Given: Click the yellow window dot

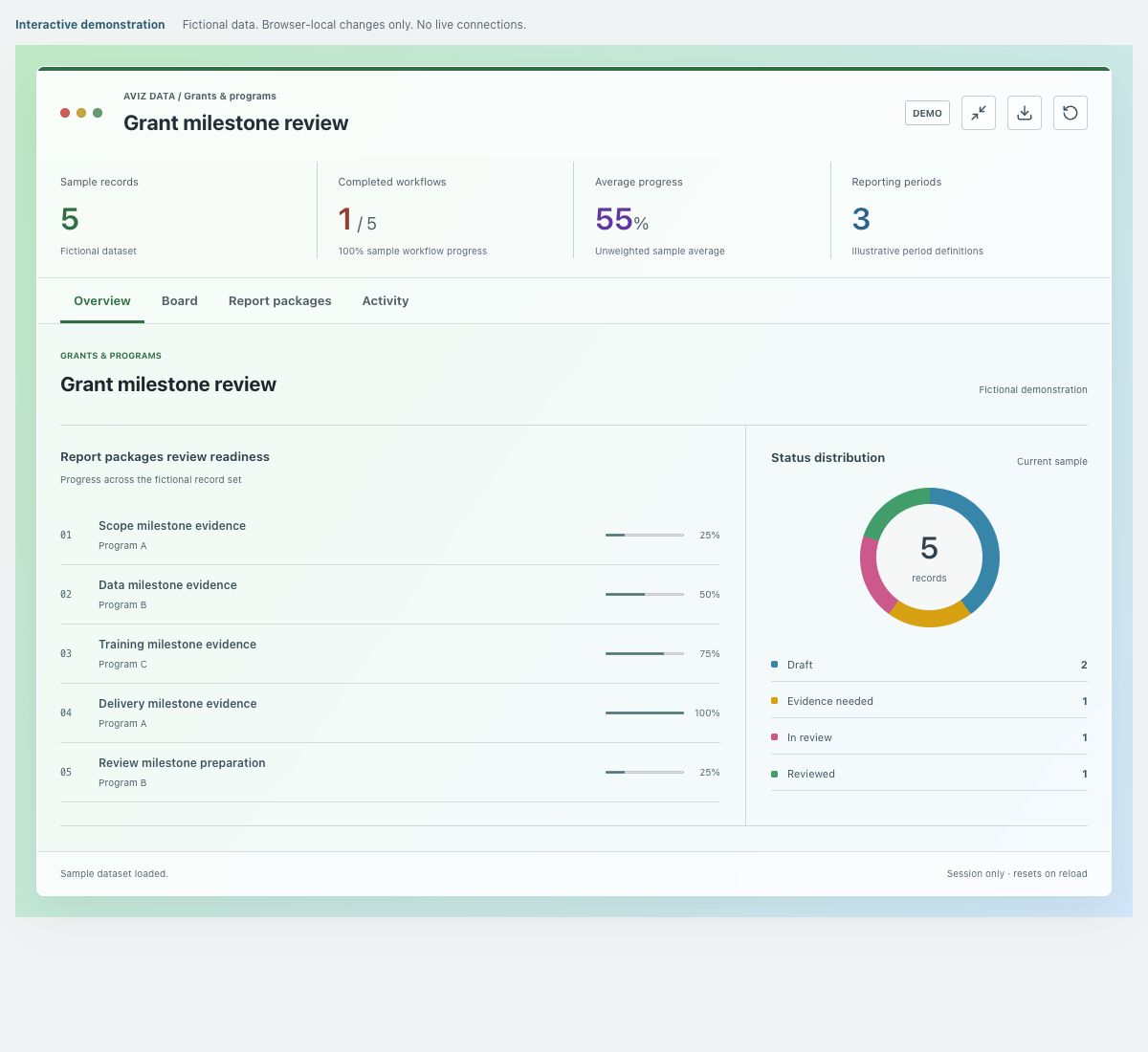Looking at the screenshot, I should click(81, 113).
